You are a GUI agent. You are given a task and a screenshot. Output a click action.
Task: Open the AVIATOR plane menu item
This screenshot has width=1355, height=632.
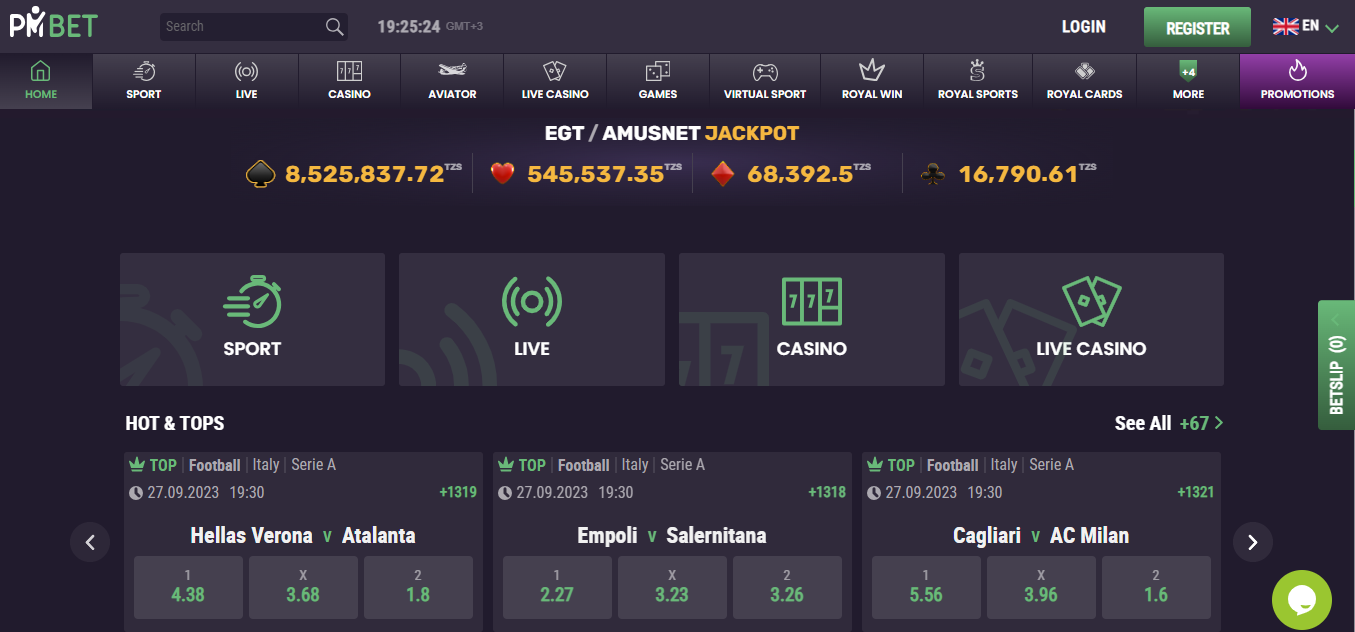452,81
